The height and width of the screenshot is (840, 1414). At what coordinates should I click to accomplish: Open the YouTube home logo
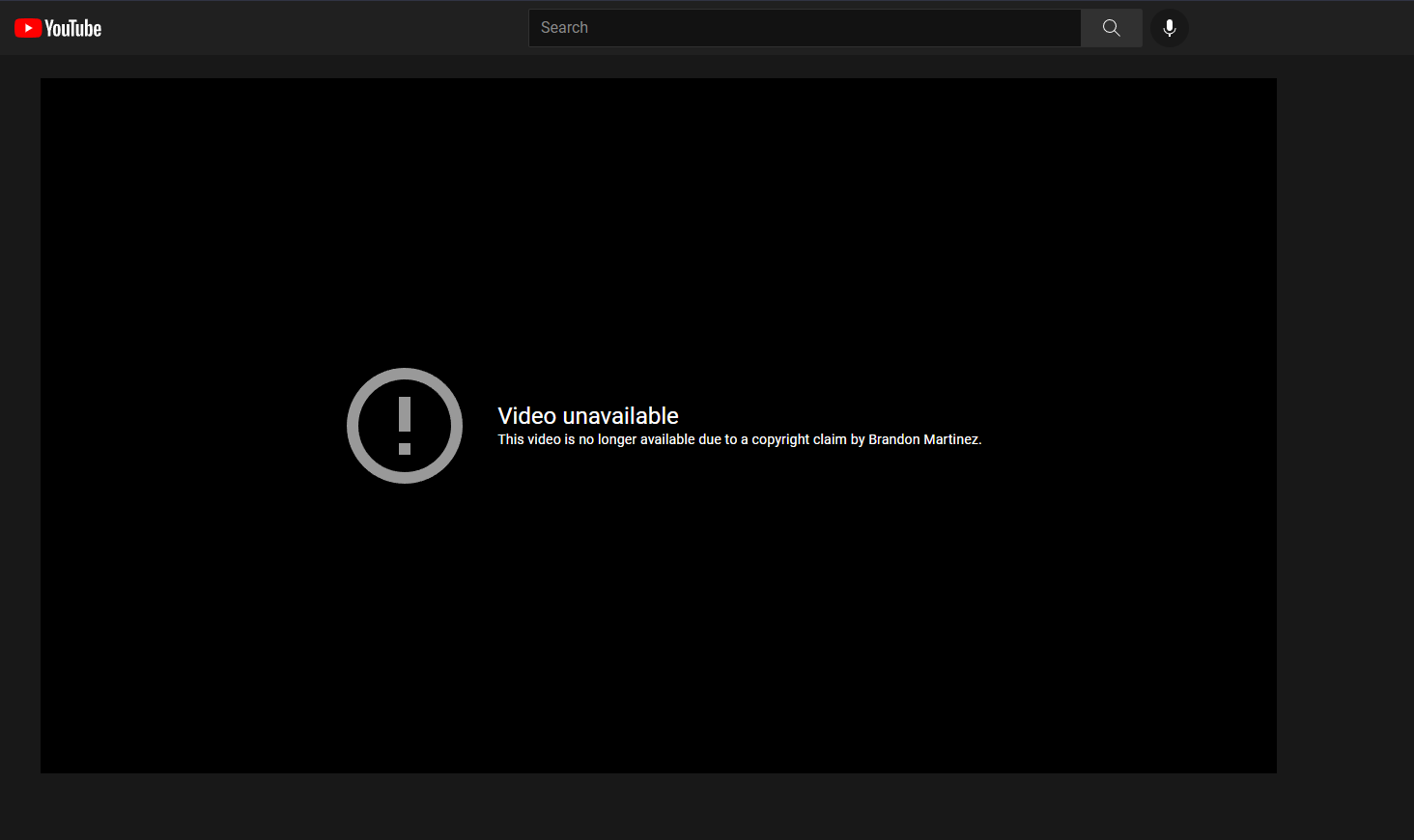[x=58, y=28]
